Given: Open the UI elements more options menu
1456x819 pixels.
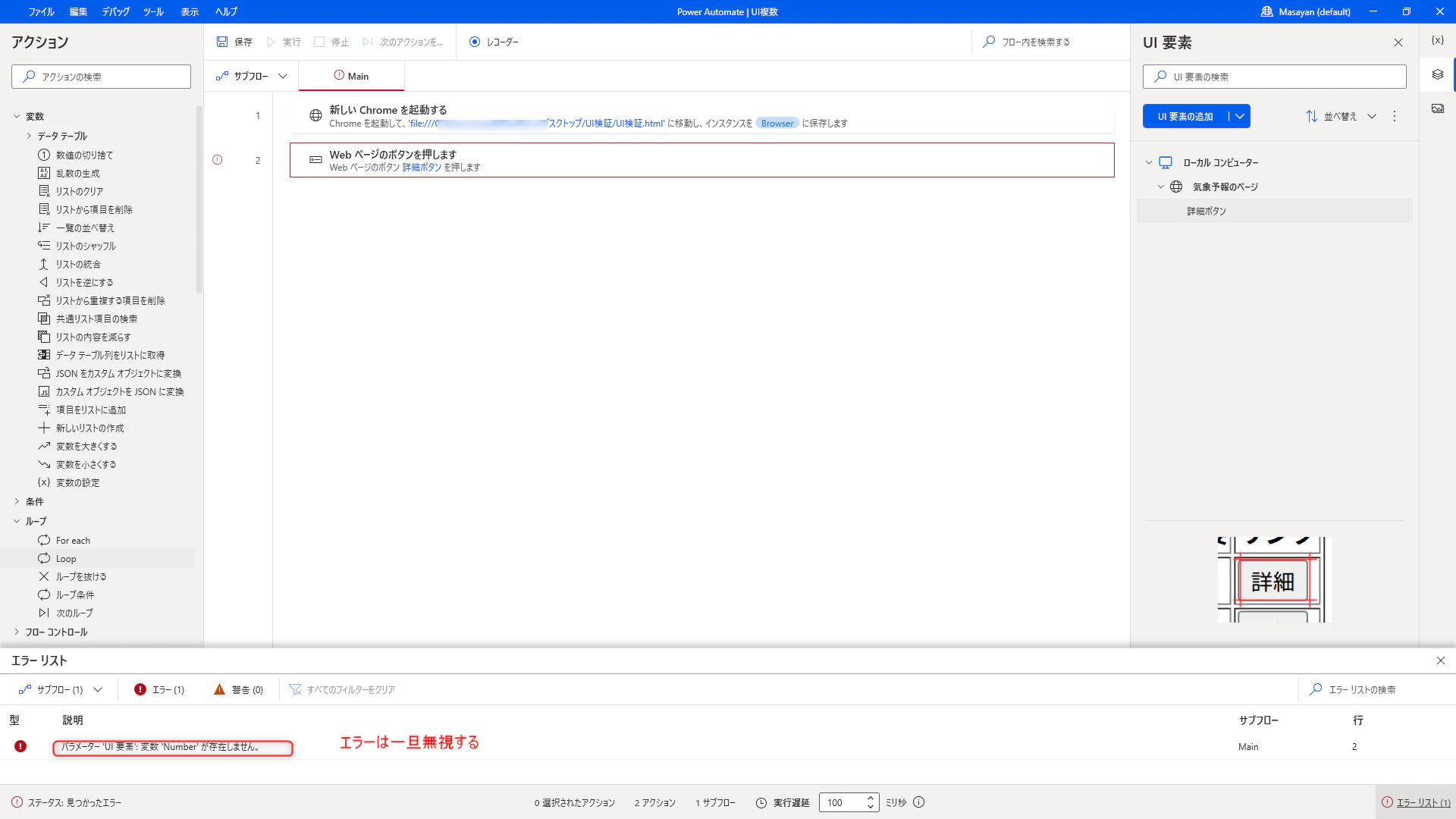Looking at the screenshot, I should 1394,116.
